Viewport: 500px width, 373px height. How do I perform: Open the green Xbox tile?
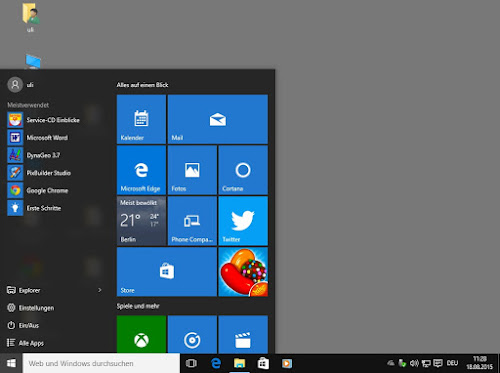tap(141, 334)
